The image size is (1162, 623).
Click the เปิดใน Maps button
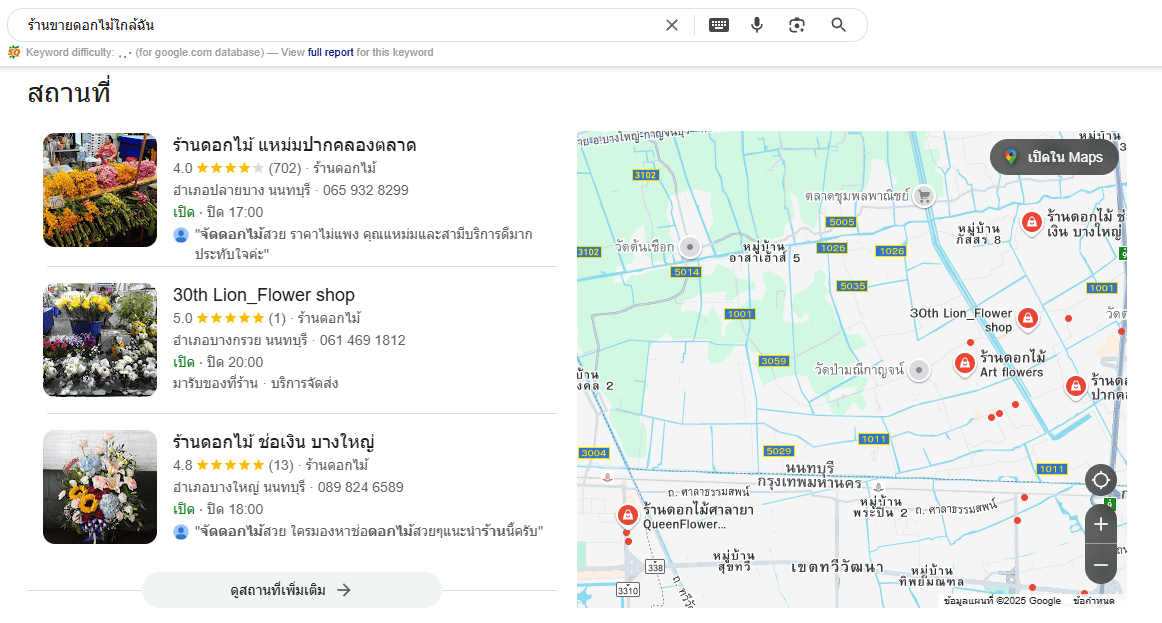point(1054,157)
